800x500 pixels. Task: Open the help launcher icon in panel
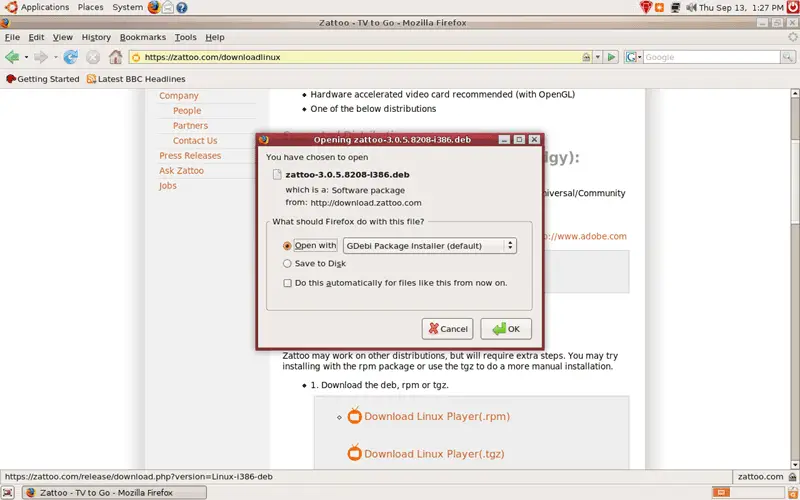coord(181,7)
